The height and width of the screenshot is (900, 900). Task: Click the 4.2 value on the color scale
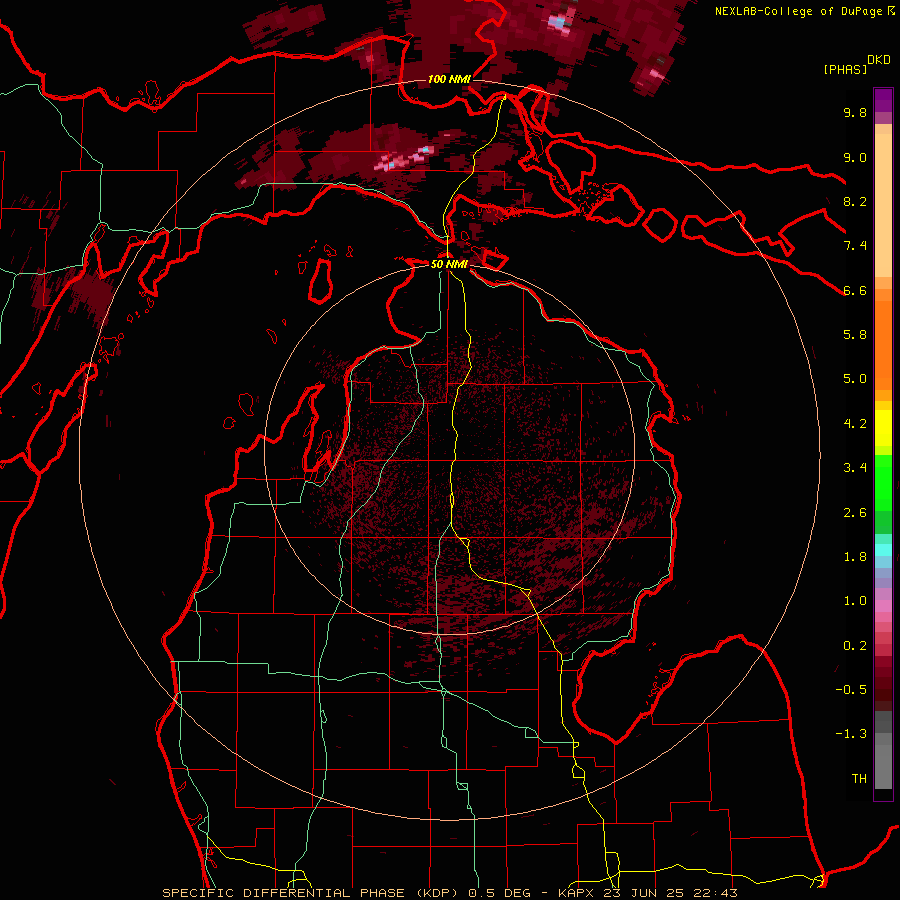pos(855,424)
